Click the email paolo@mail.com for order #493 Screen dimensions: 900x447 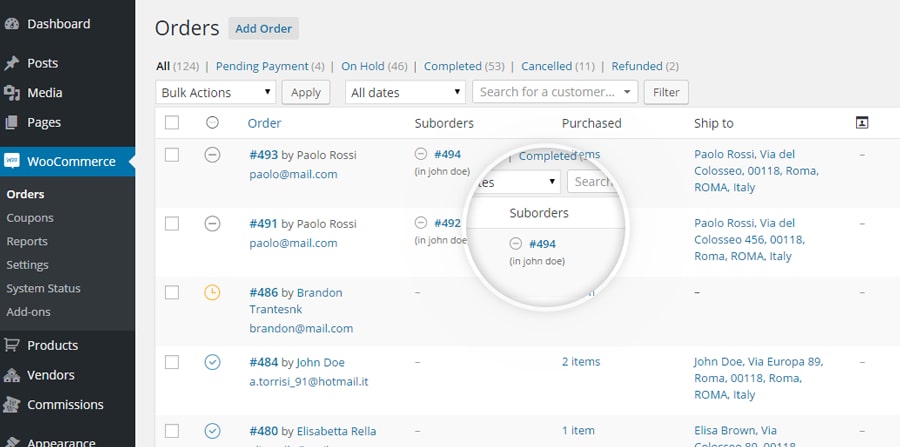[x=293, y=174]
